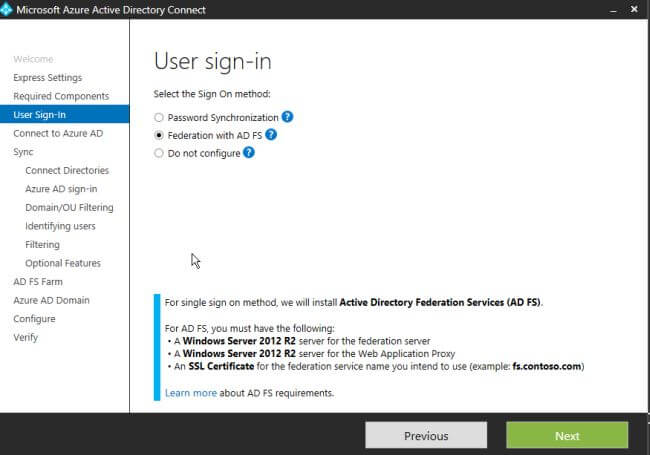Click the Azure AD Connect title bar logo

coord(6,10)
